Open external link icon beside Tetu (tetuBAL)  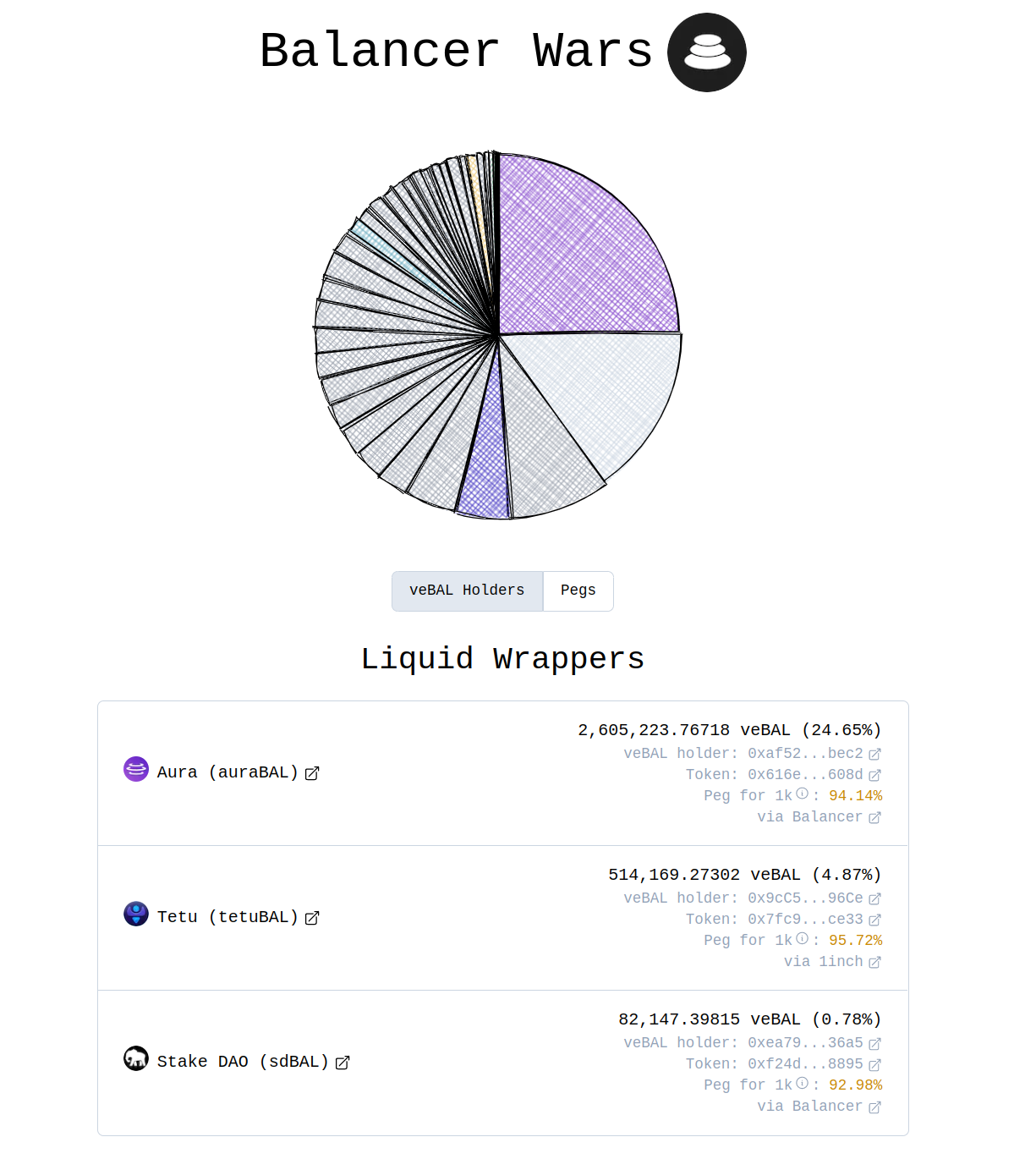[x=312, y=918]
